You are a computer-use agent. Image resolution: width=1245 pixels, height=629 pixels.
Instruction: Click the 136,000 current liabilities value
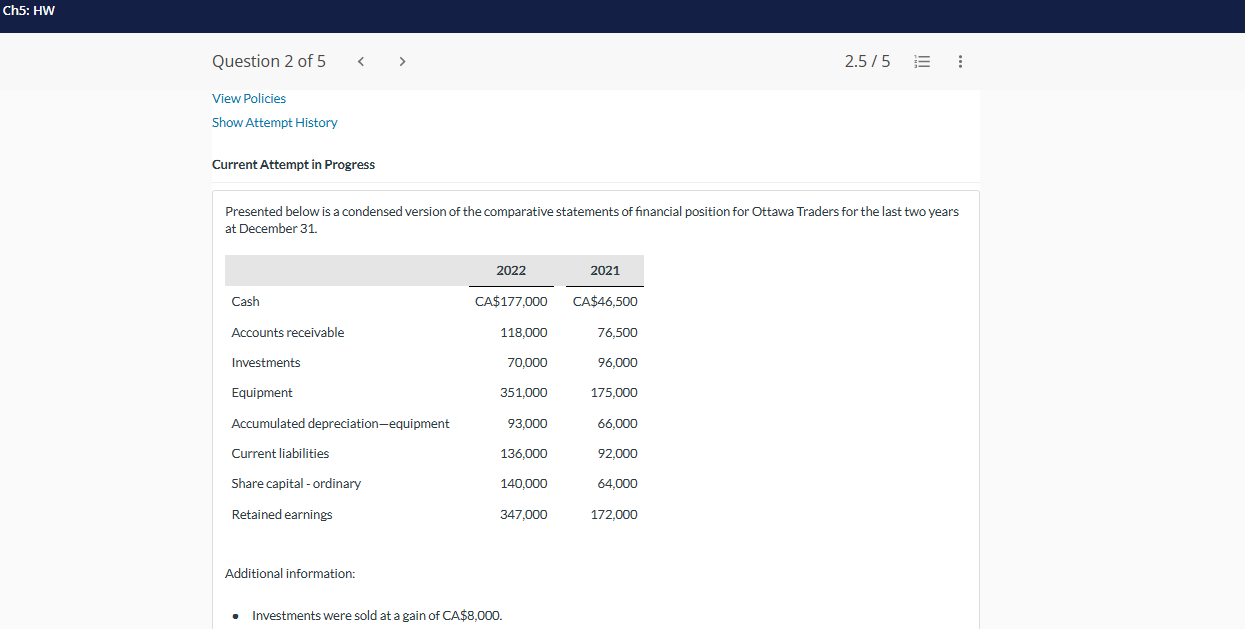tap(524, 453)
